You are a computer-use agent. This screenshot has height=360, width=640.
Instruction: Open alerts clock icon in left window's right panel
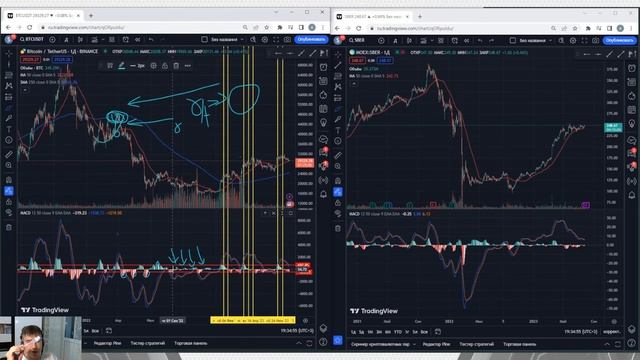click(323, 67)
